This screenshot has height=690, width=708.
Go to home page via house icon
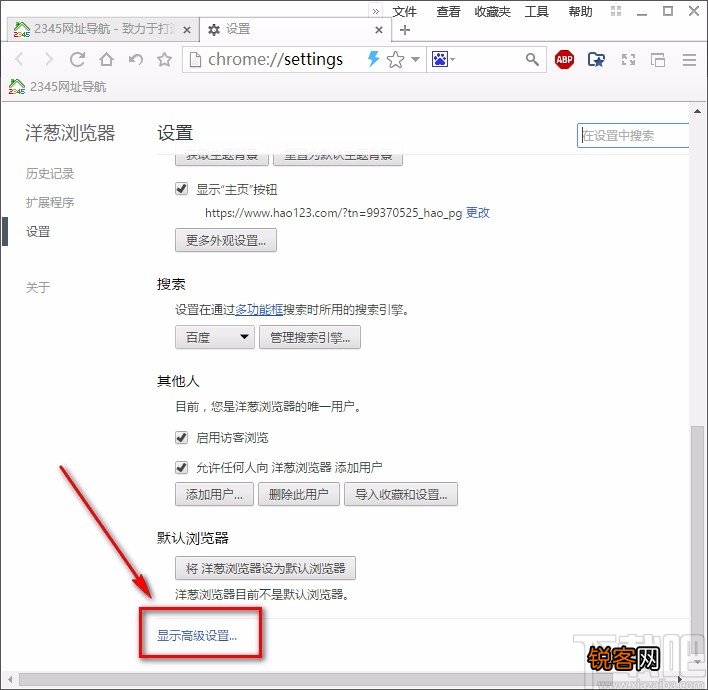pyautogui.click(x=107, y=59)
